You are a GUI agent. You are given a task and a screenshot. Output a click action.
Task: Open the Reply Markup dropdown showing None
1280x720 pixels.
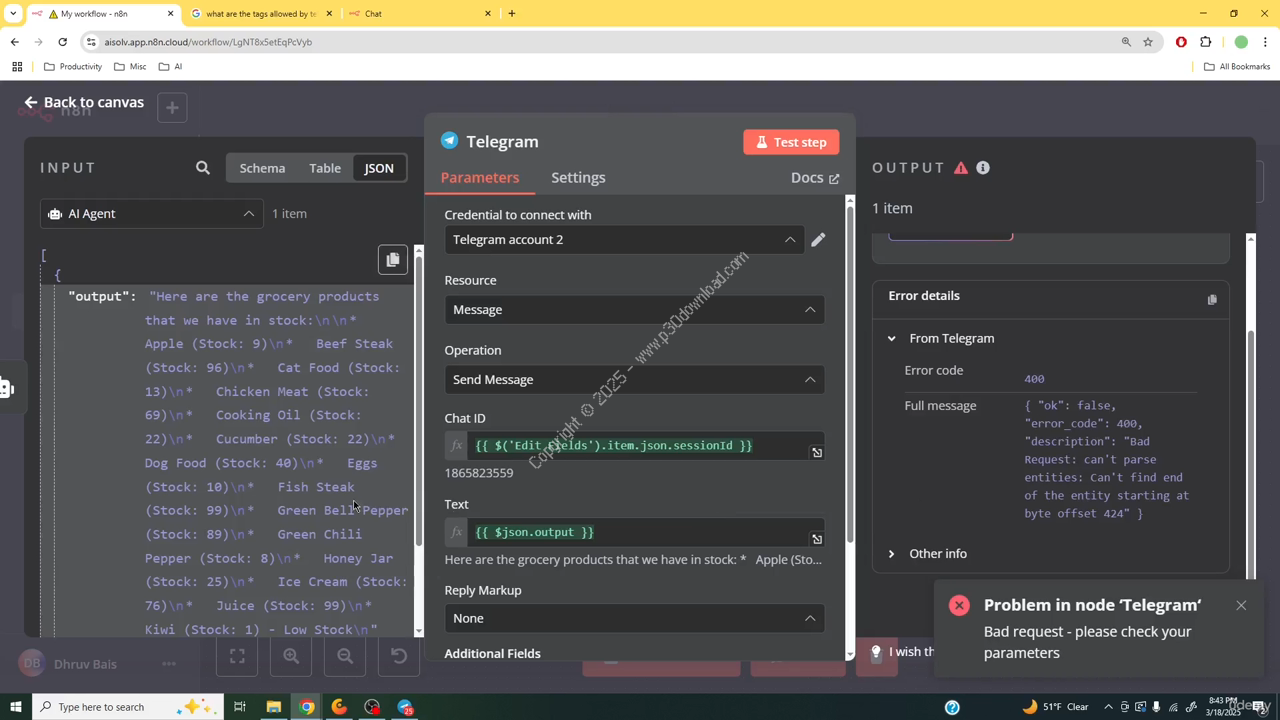pos(634,618)
